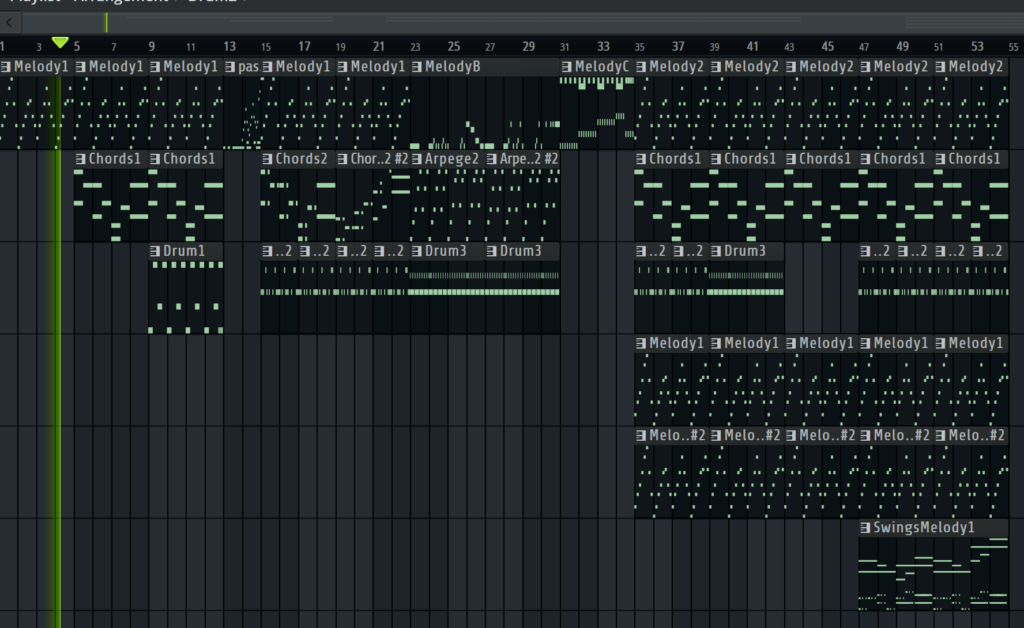Click the green playhead marker on the ruler
Viewport: 1024px width, 628px height.
point(60,43)
